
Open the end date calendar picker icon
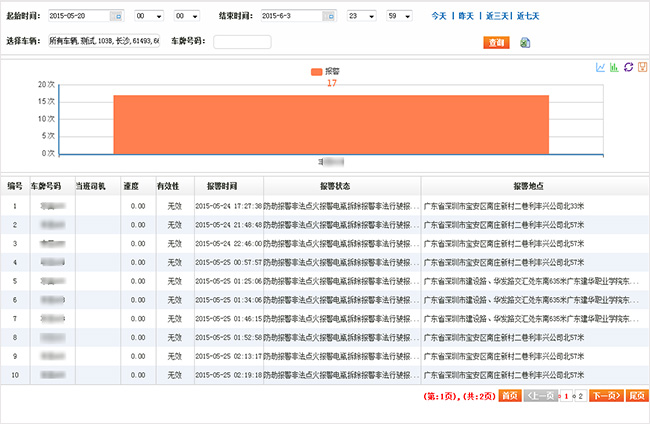point(330,16)
